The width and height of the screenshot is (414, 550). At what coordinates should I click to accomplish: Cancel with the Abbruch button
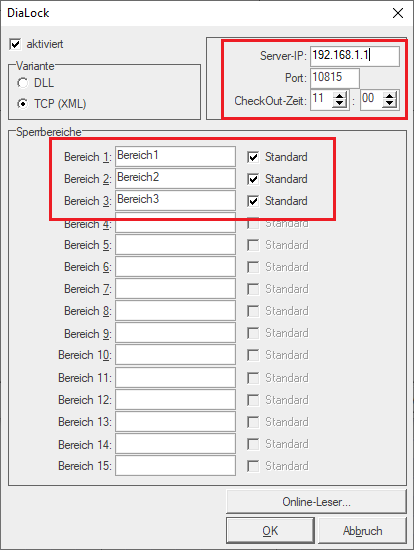[x=362, y=530]
